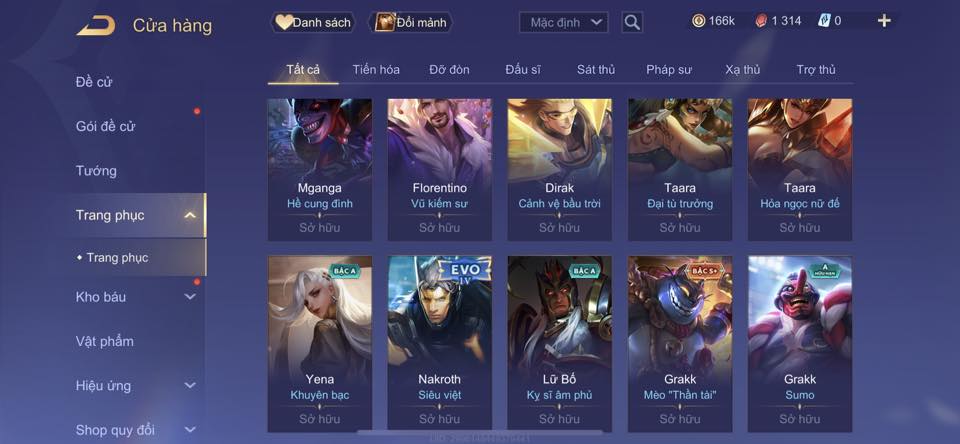Image resolution: width=960 pixels, height=444 pixels.
Task: Click the plus icon to add currency
Action: pyautogui.click(x=883, y=21)
